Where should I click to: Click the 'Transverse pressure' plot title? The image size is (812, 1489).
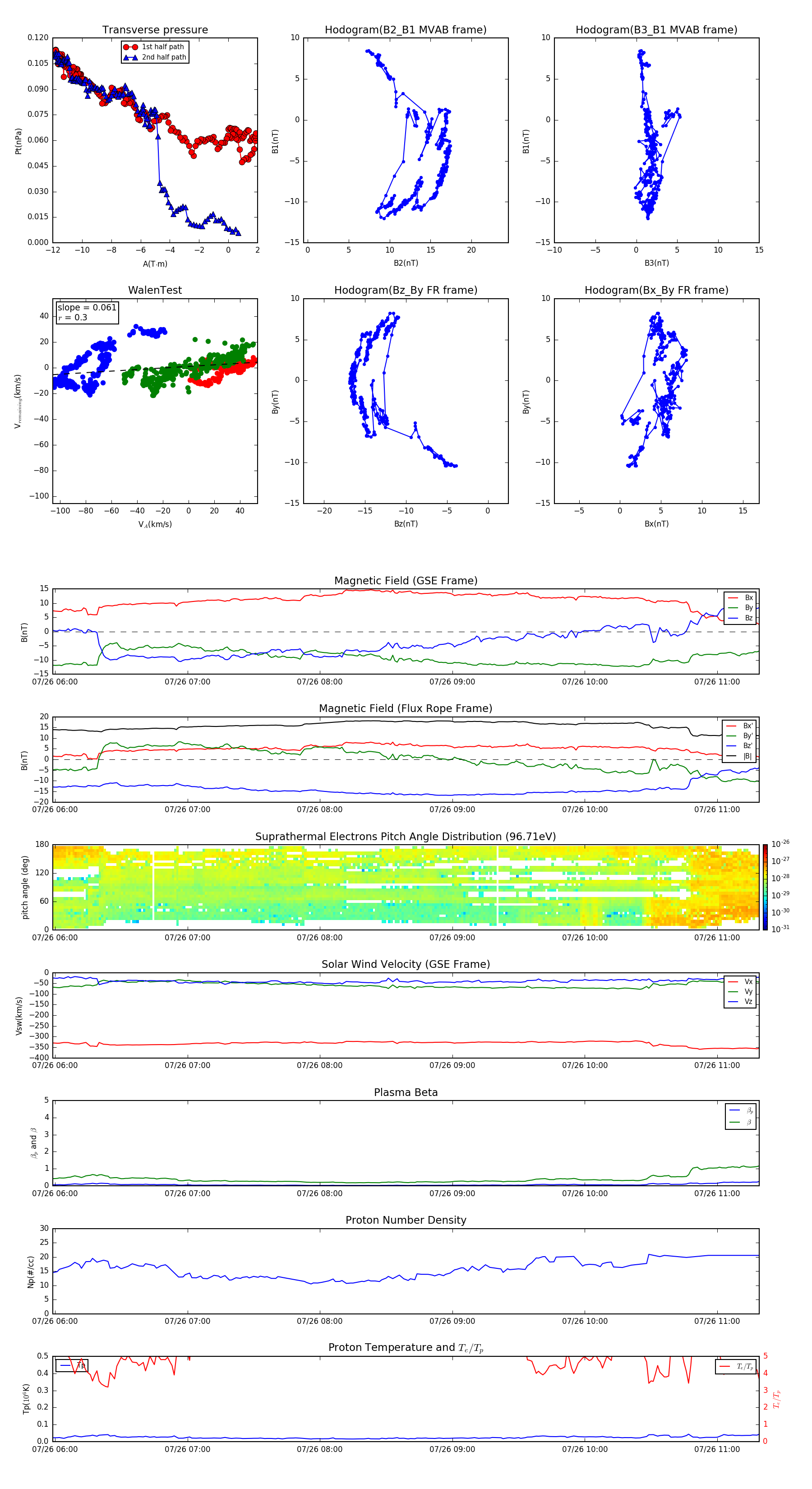coord(155,30)
